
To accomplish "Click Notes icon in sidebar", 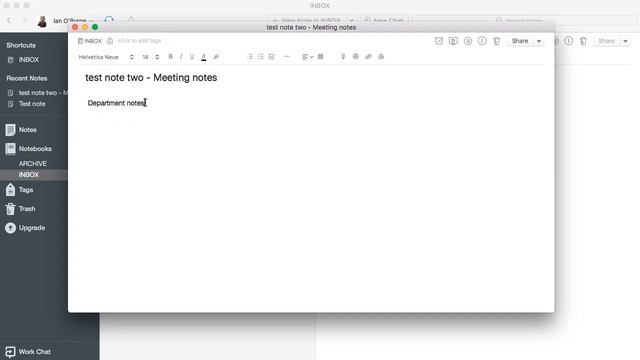I will tap(11, 130).
